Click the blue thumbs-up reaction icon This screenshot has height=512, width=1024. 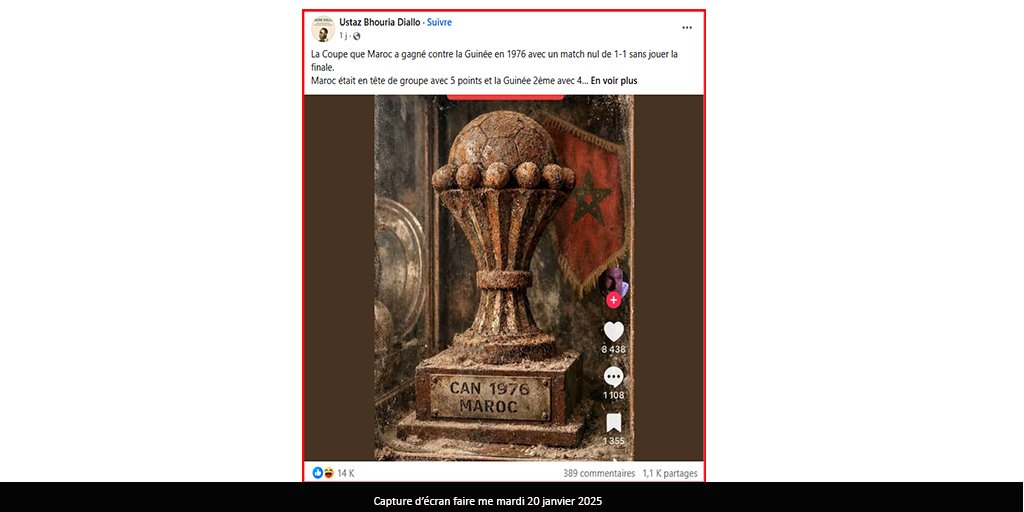317,473
